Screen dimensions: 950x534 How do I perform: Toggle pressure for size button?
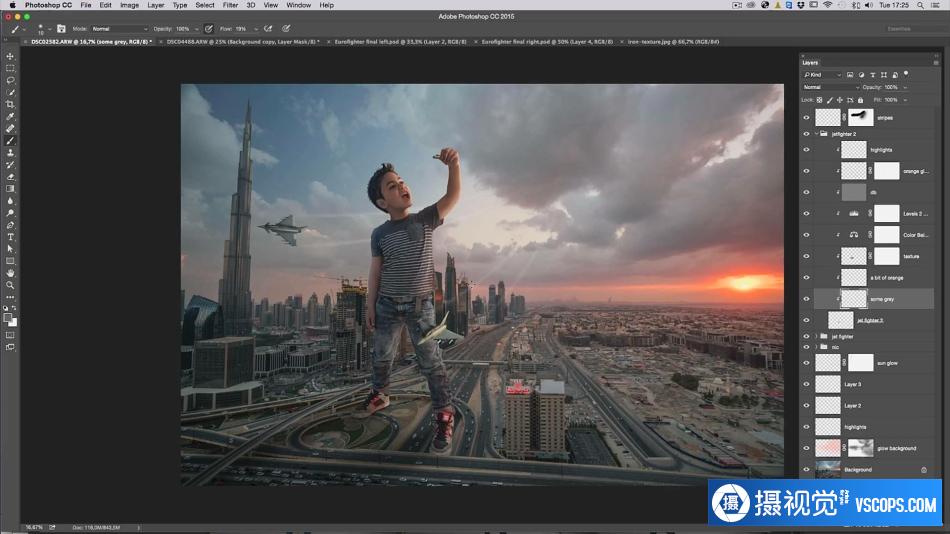[x=286, y=28]
